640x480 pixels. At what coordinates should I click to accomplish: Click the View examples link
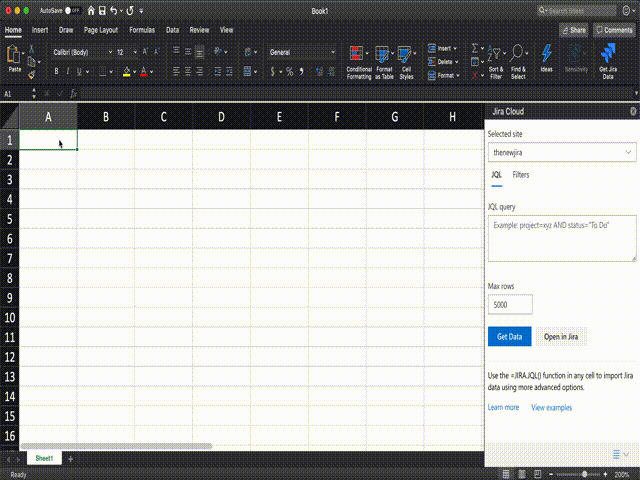(x=551, y=407)
